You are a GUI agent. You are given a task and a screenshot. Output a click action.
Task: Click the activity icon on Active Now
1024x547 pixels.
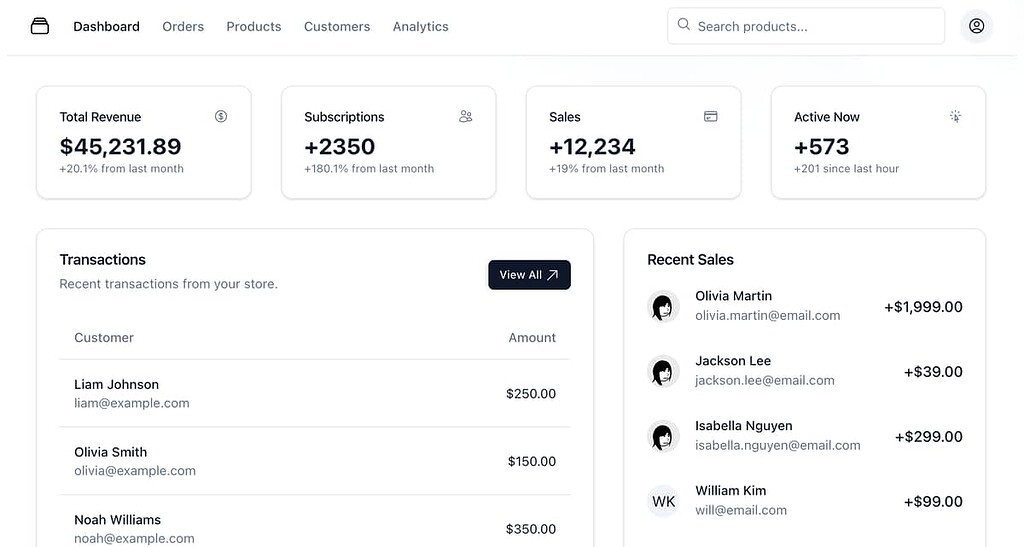click(x=955, y=116)
